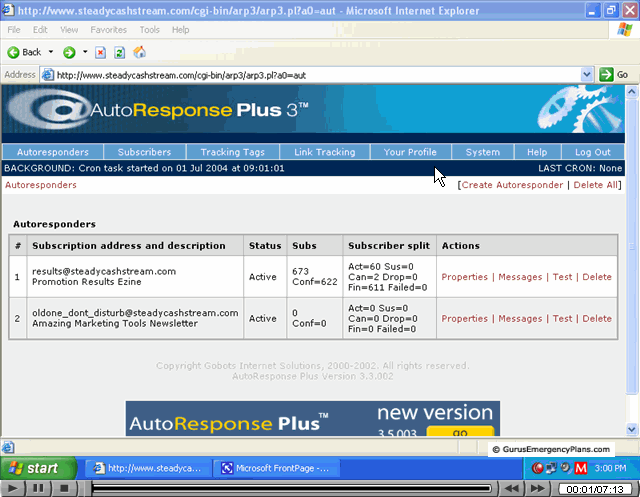Click the red M system tray icon
Viewport: 640px width, 497px height.
[580, 468]
